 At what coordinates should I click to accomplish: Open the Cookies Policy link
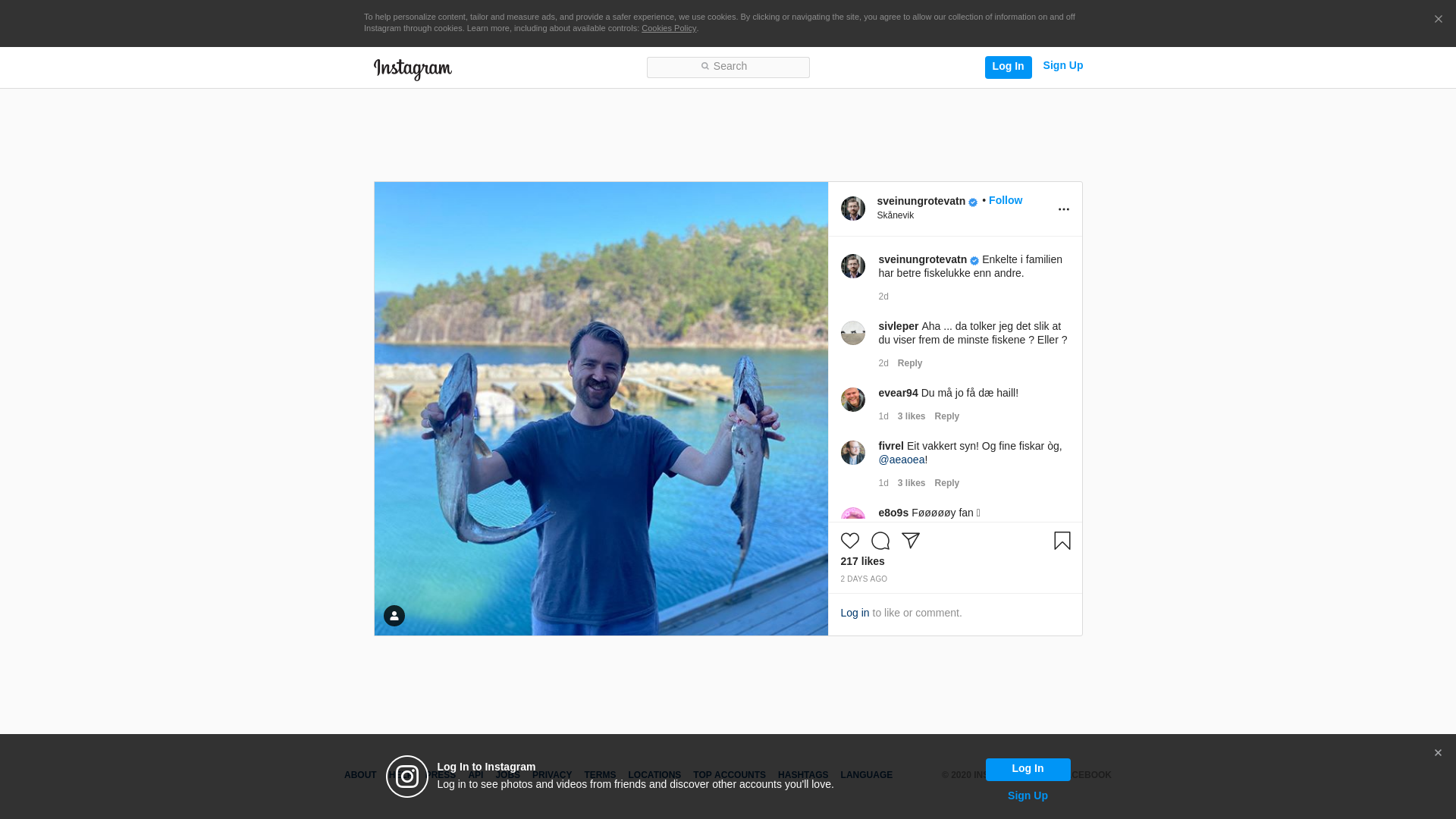[x=668, y=28]
